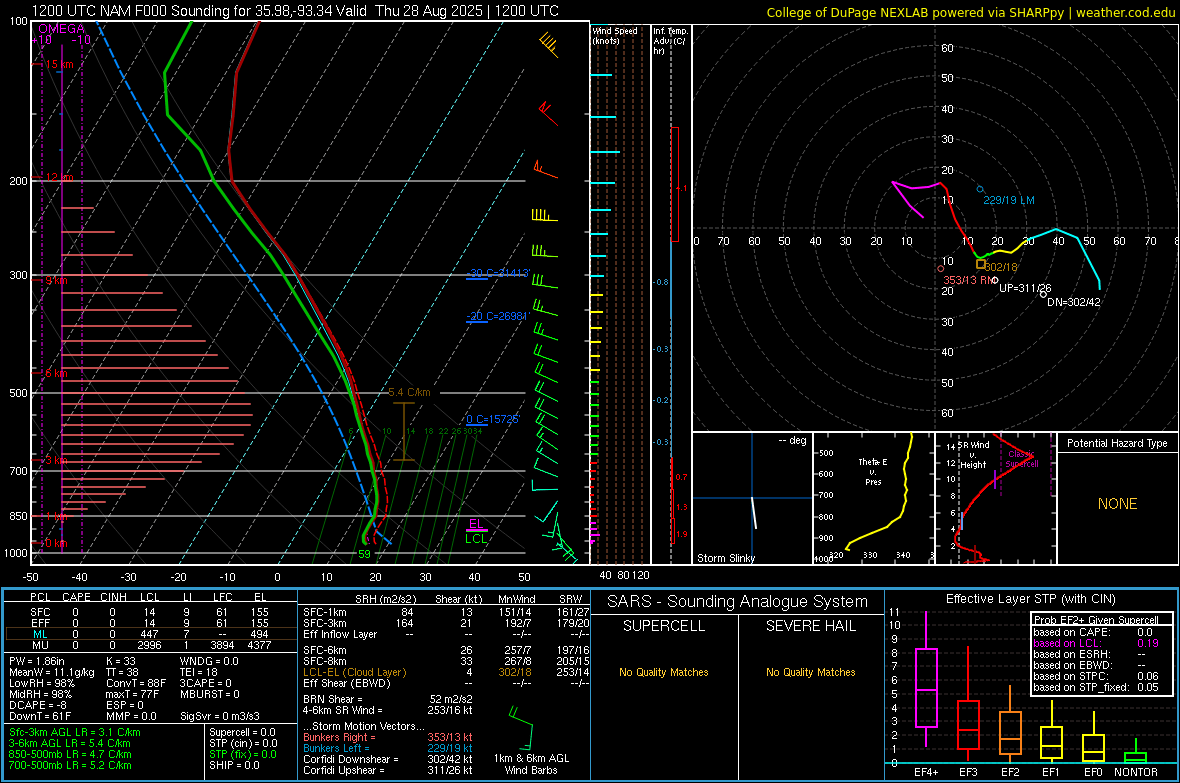
Task: Click the magenta EF4+ box in the STP plot
Action: [x=926, y=687]
